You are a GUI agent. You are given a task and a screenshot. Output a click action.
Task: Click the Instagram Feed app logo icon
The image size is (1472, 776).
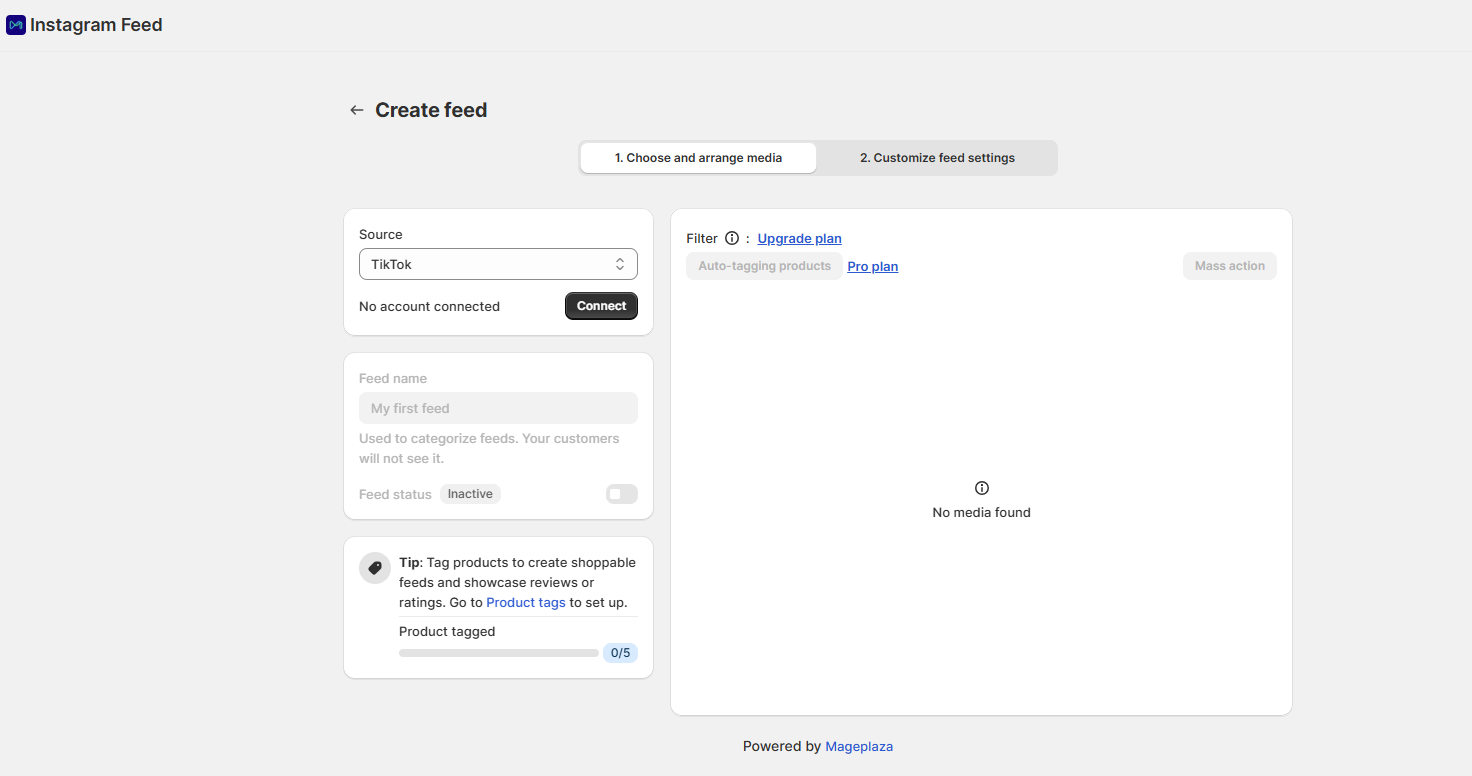coord(16,25)
